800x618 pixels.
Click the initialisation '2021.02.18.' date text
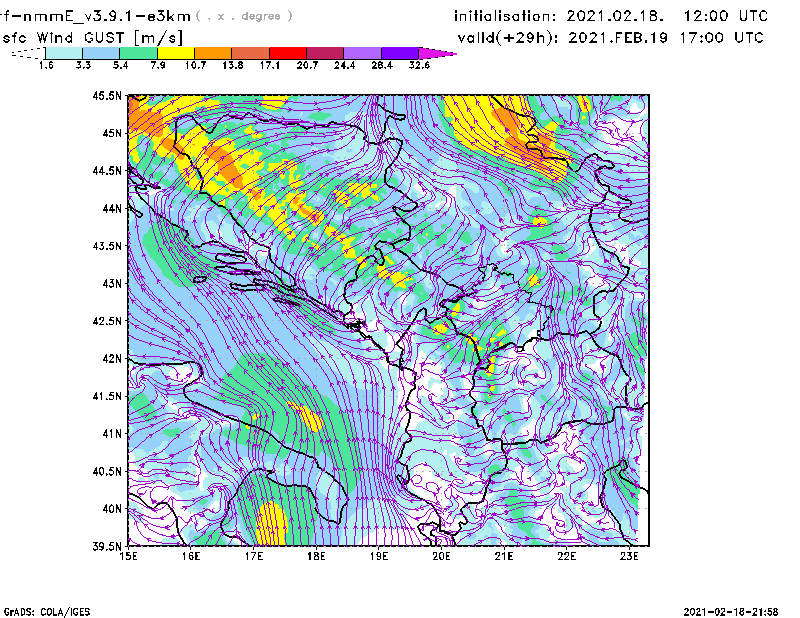point(615,16)
